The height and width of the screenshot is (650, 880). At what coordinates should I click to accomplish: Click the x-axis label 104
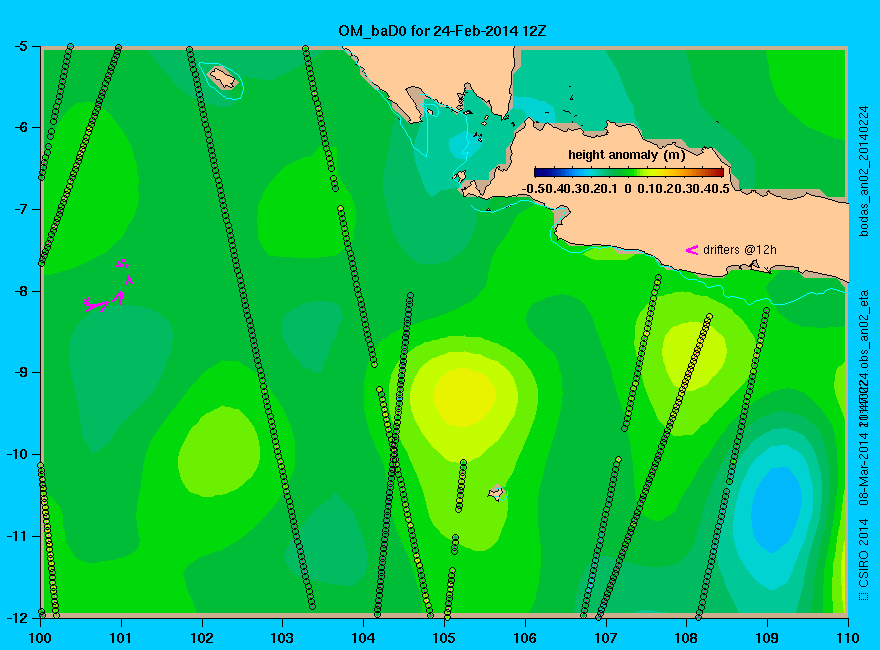[363, 638]
